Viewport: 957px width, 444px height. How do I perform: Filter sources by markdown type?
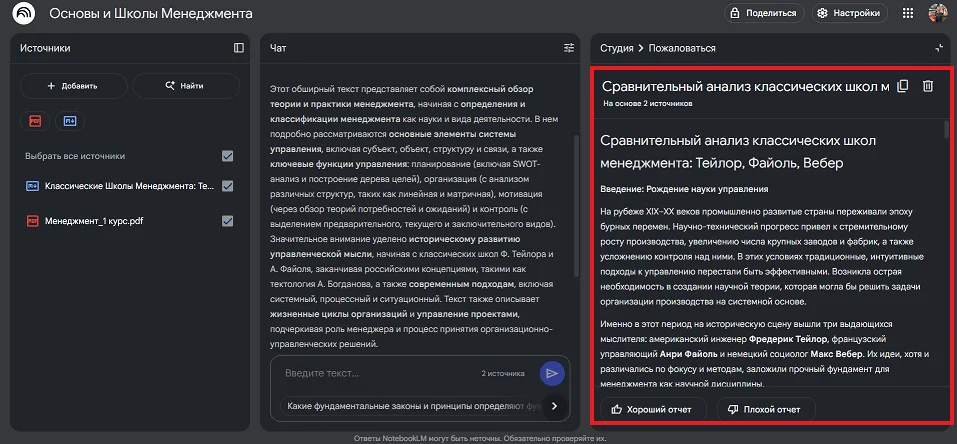point(70,120)
